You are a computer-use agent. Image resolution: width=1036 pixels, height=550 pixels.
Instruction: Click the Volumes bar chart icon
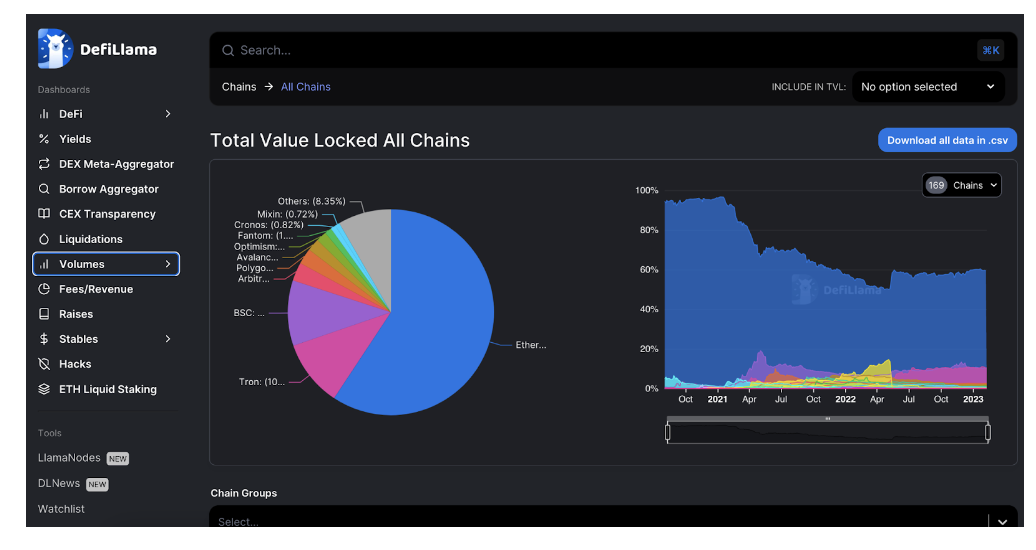pos(44,264)
